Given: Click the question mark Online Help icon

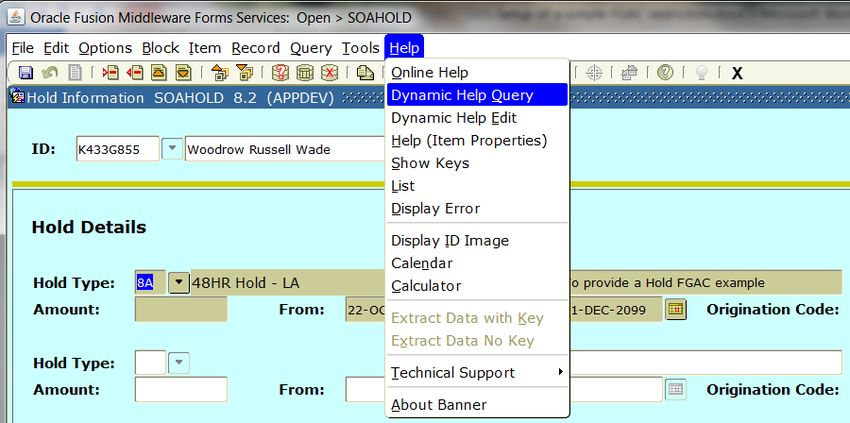Looking at the screenshot, I should [x=665, y=73].
